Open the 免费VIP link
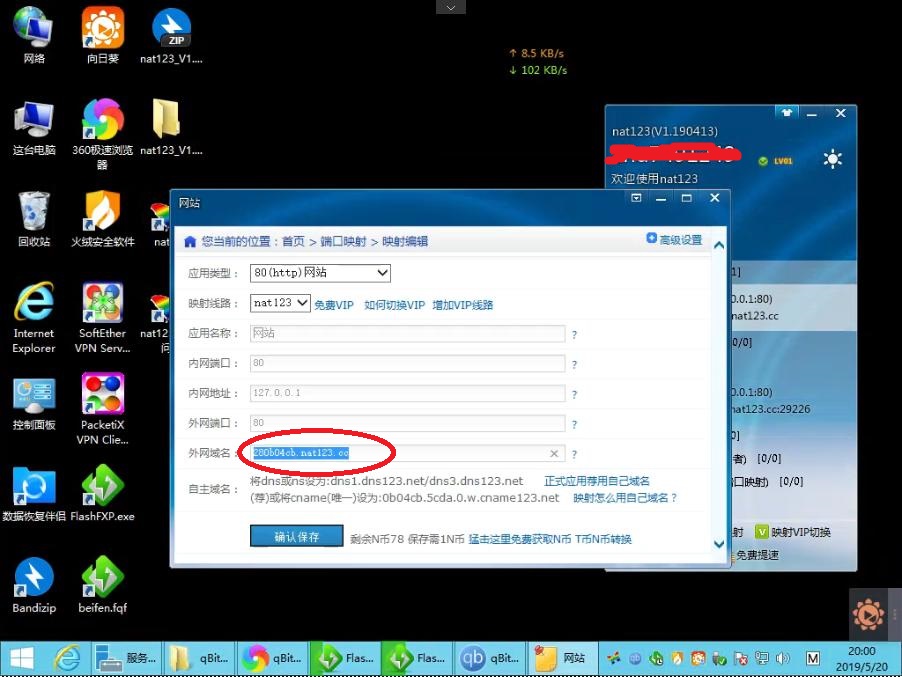Viewport: 902px width, 677px height. point(334,305)
